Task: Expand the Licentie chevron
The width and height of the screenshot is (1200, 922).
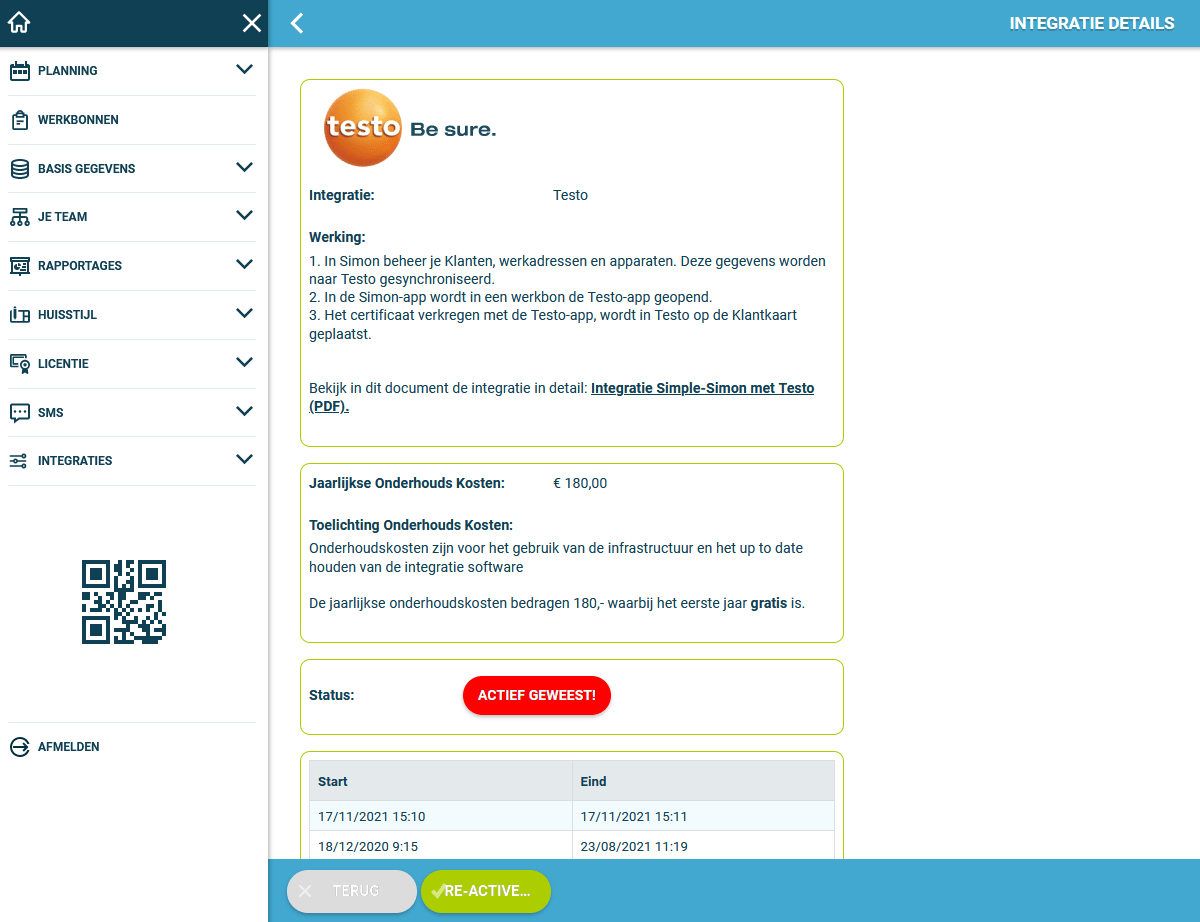Action: coord(245,362)
